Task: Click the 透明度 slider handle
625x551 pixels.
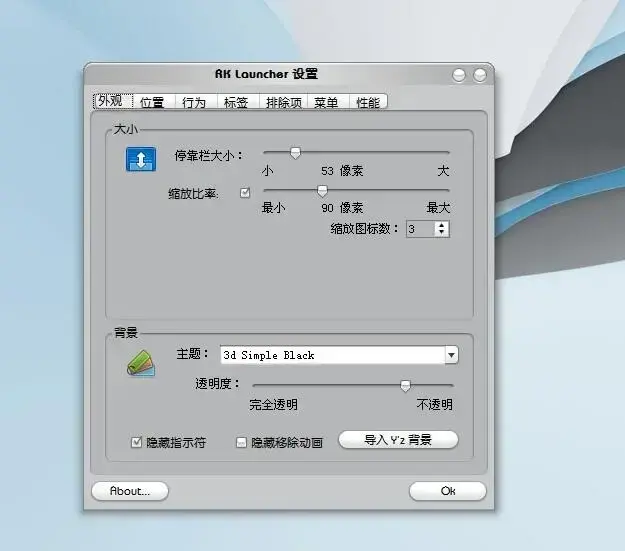Action: (x=405, y=386)
